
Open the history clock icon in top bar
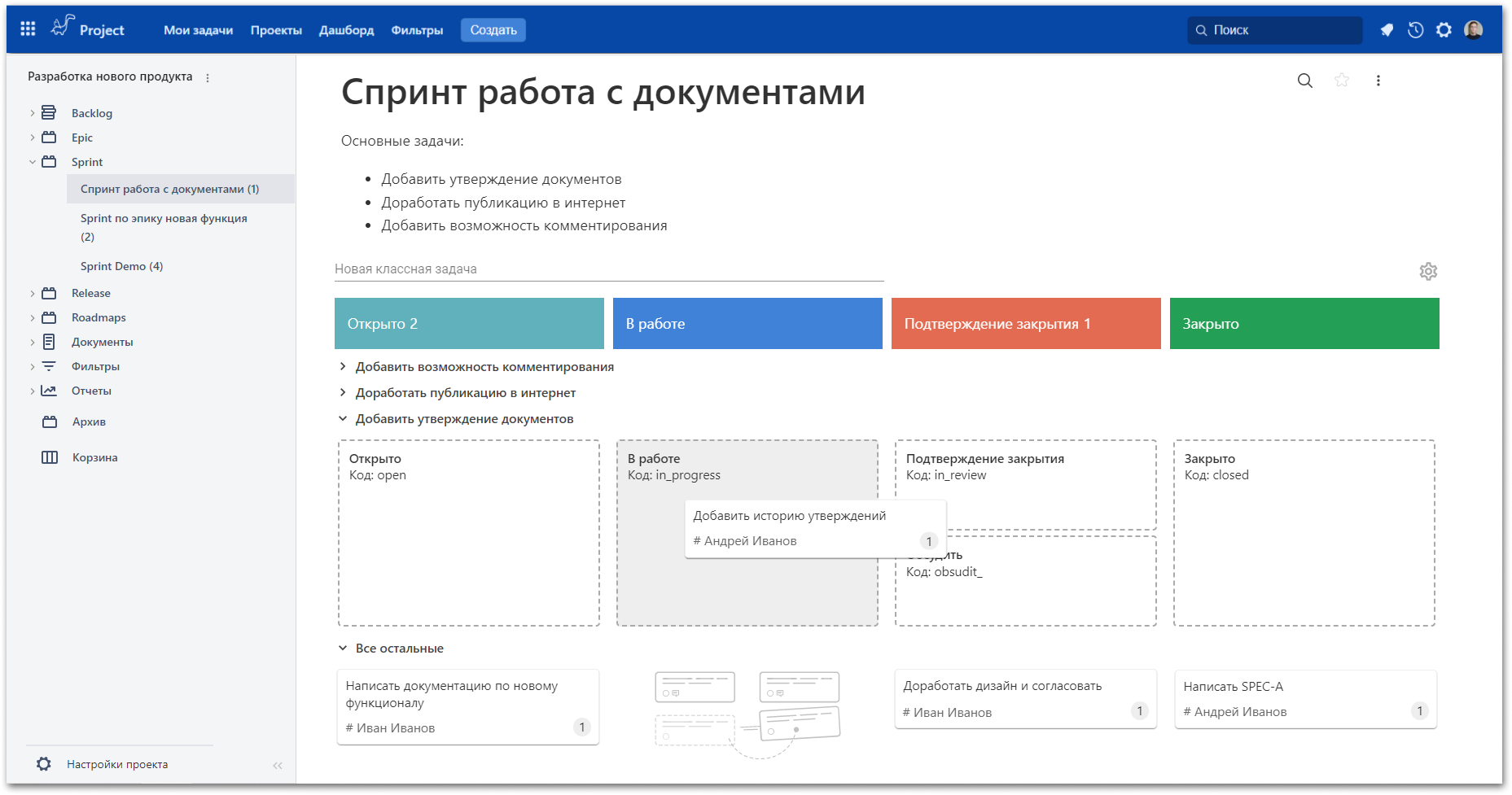[1415, 29]
